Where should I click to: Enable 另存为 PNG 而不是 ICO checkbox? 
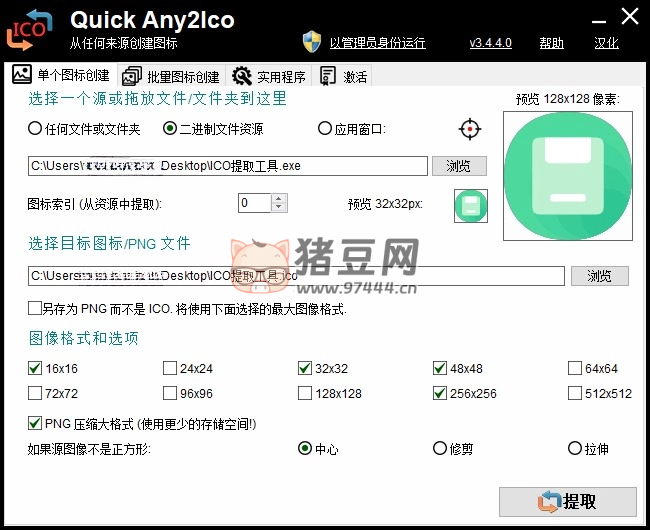pyautogui.click(x=36, y=309)
